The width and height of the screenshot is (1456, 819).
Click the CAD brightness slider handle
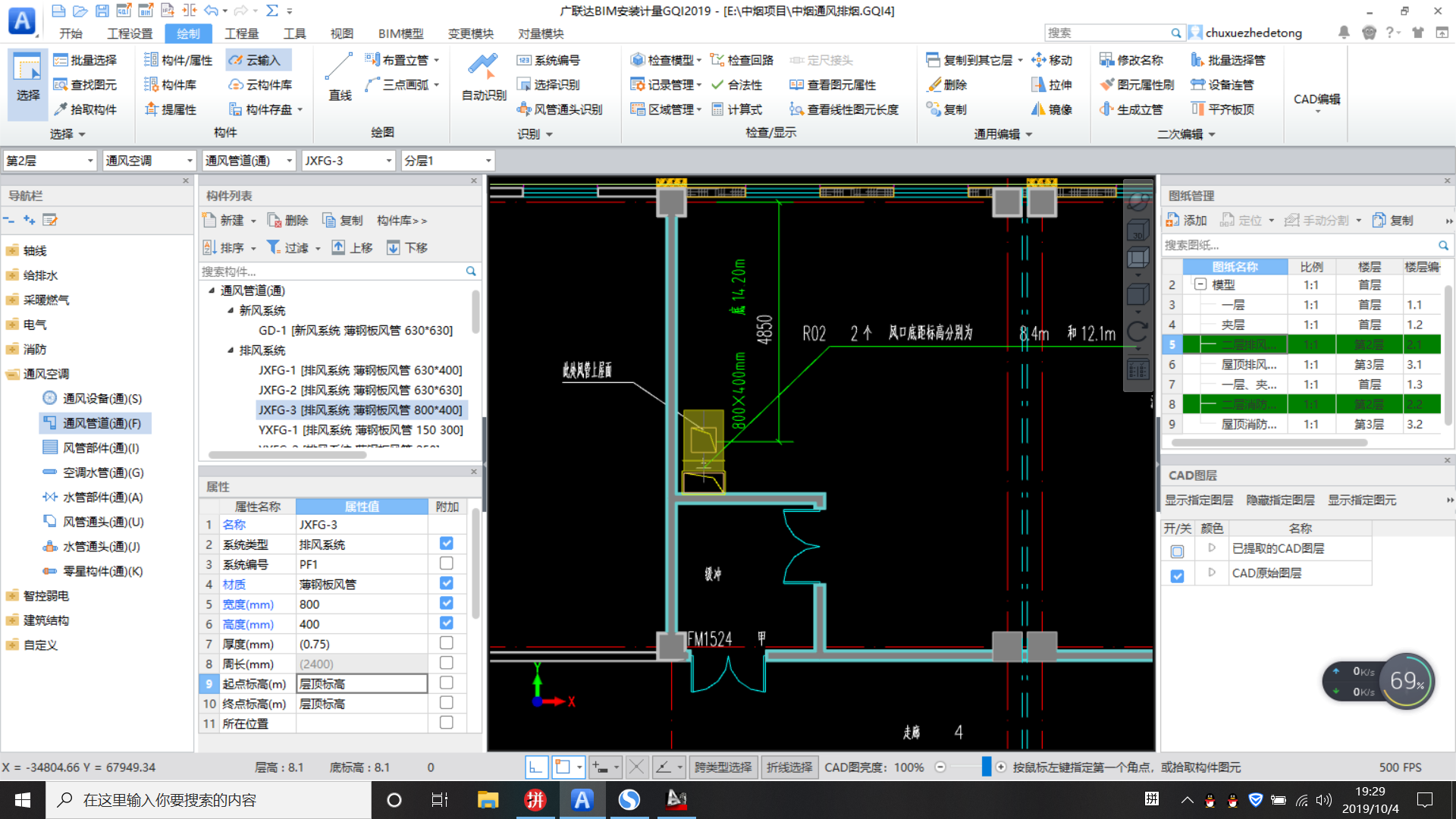(986, 767)
